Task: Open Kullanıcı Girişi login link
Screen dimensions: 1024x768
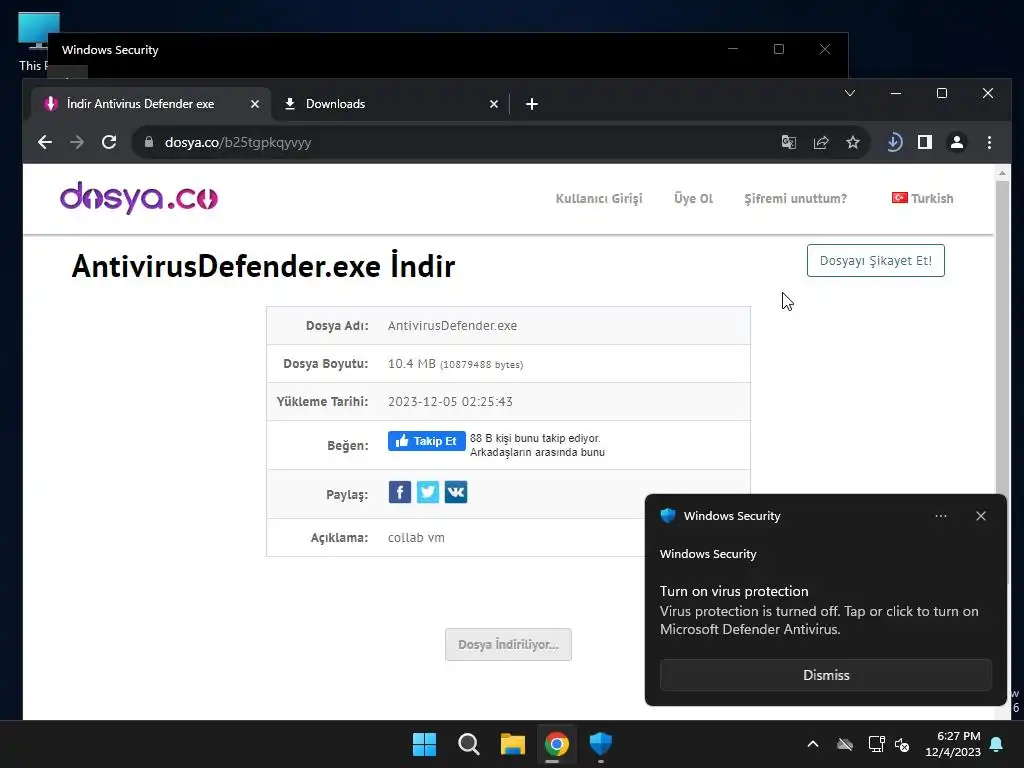Action: pos(599,199)
